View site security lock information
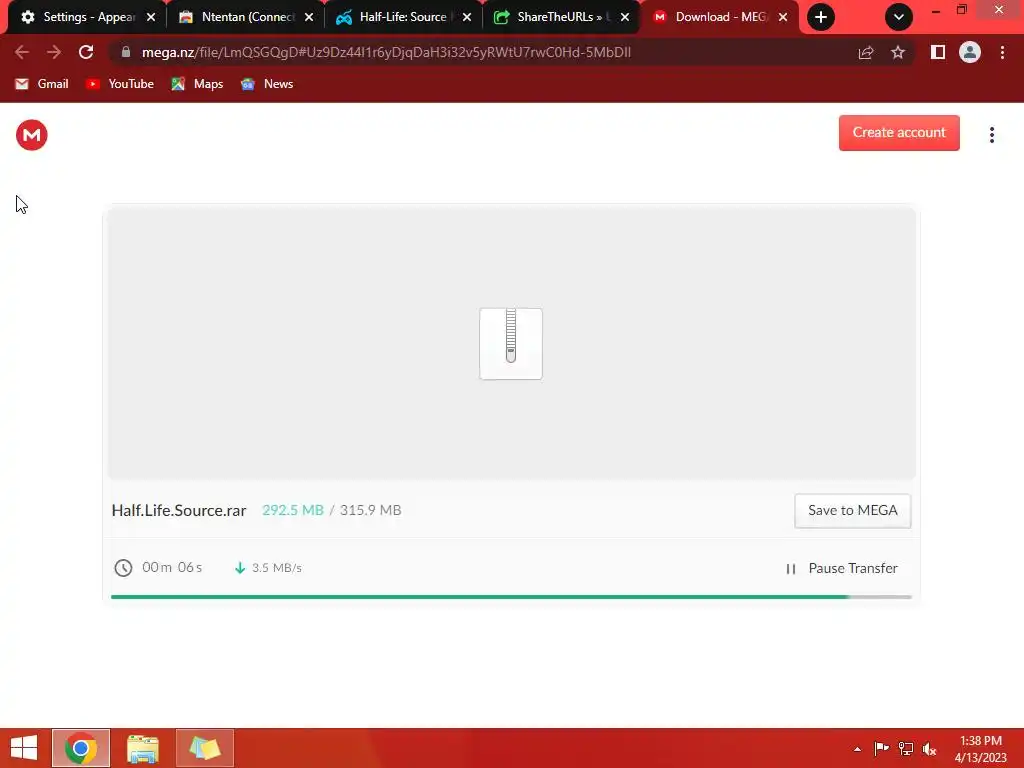Viewport: 1024px width, 768px height. pyautogui.click(x=126, y=52)
